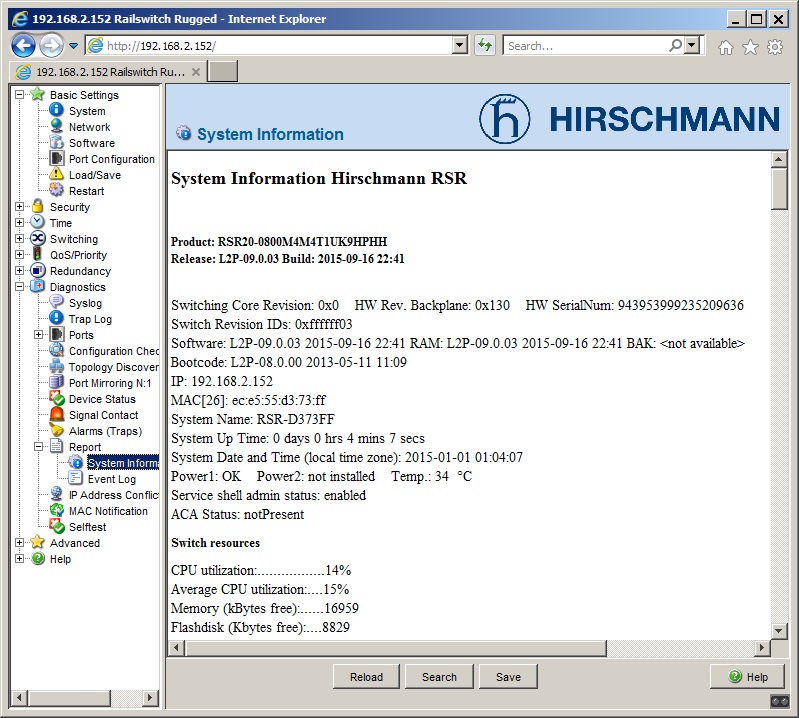799x718 pixels.
Task: Click the Network globe icon
Action: pyautogui.click(x=56, y=126)
